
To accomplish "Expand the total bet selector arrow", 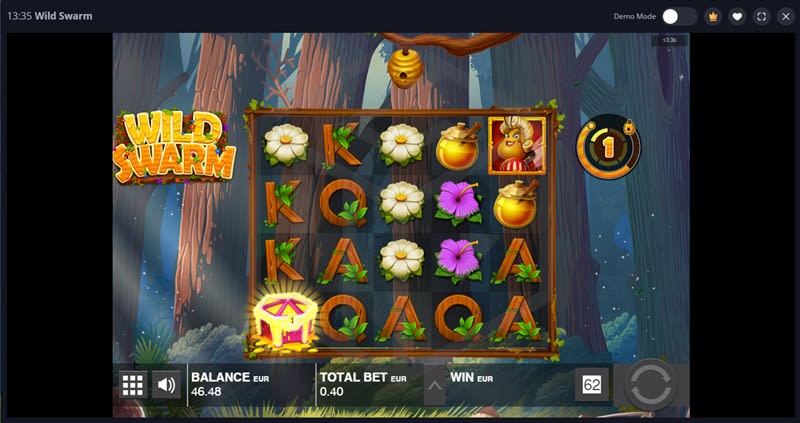I will pyautogui.click(x=435, y=385).
